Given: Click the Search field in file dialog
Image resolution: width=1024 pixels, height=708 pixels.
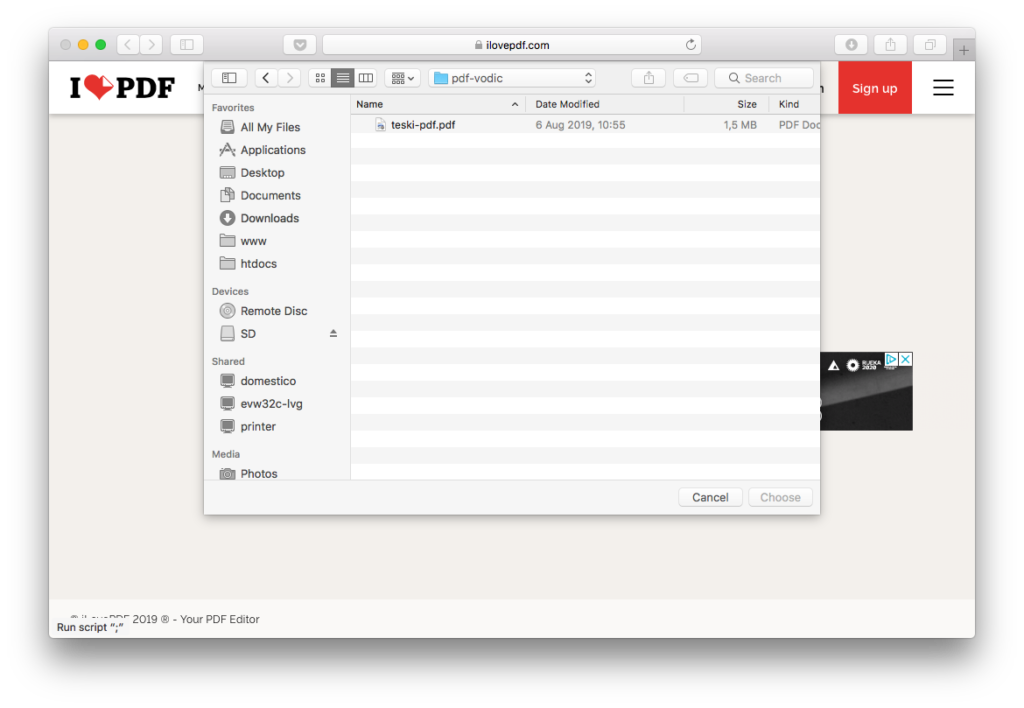Looking at the screenshot, I should 764,78.
